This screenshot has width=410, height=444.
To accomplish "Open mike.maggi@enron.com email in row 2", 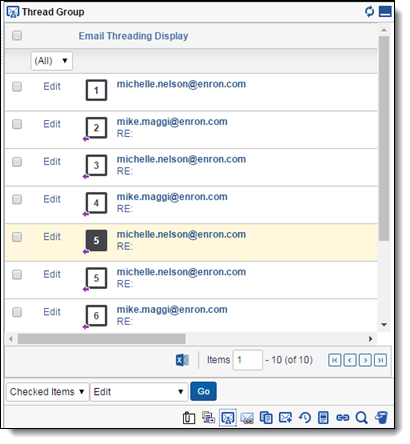I will coord(172,122).
